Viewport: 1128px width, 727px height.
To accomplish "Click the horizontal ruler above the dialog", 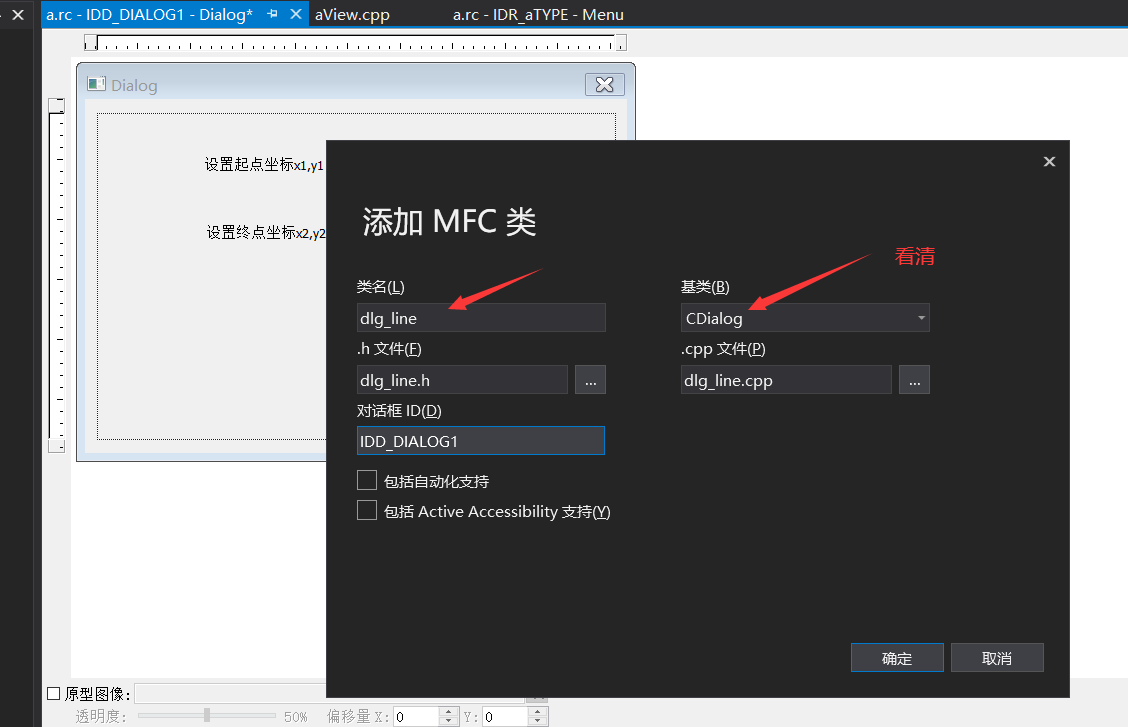I will tap(355, 43).
